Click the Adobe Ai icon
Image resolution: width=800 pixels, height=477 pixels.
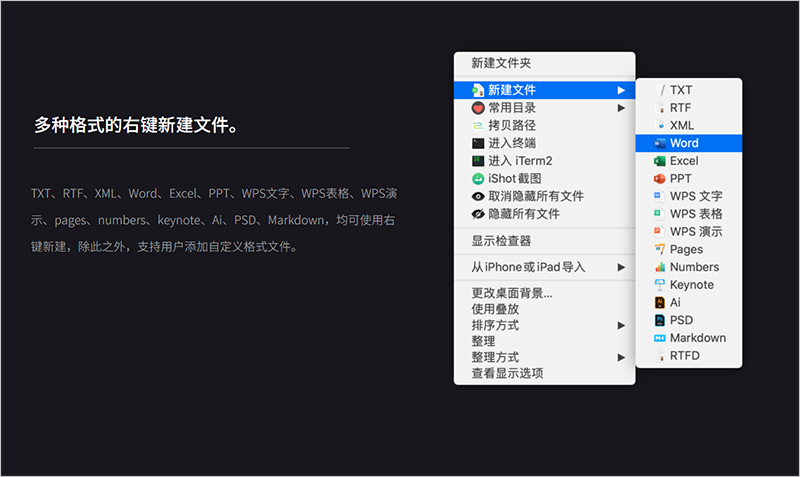pyautogui.click(x=660, y=303)
